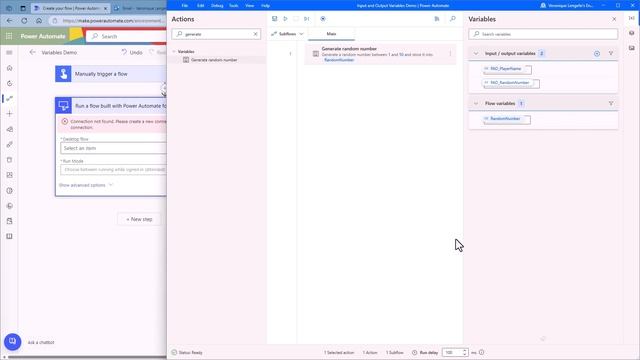The width and height of the screenshot is (640, 360).
Task: Filter the Input / output variables
Action: pos(611,53)
